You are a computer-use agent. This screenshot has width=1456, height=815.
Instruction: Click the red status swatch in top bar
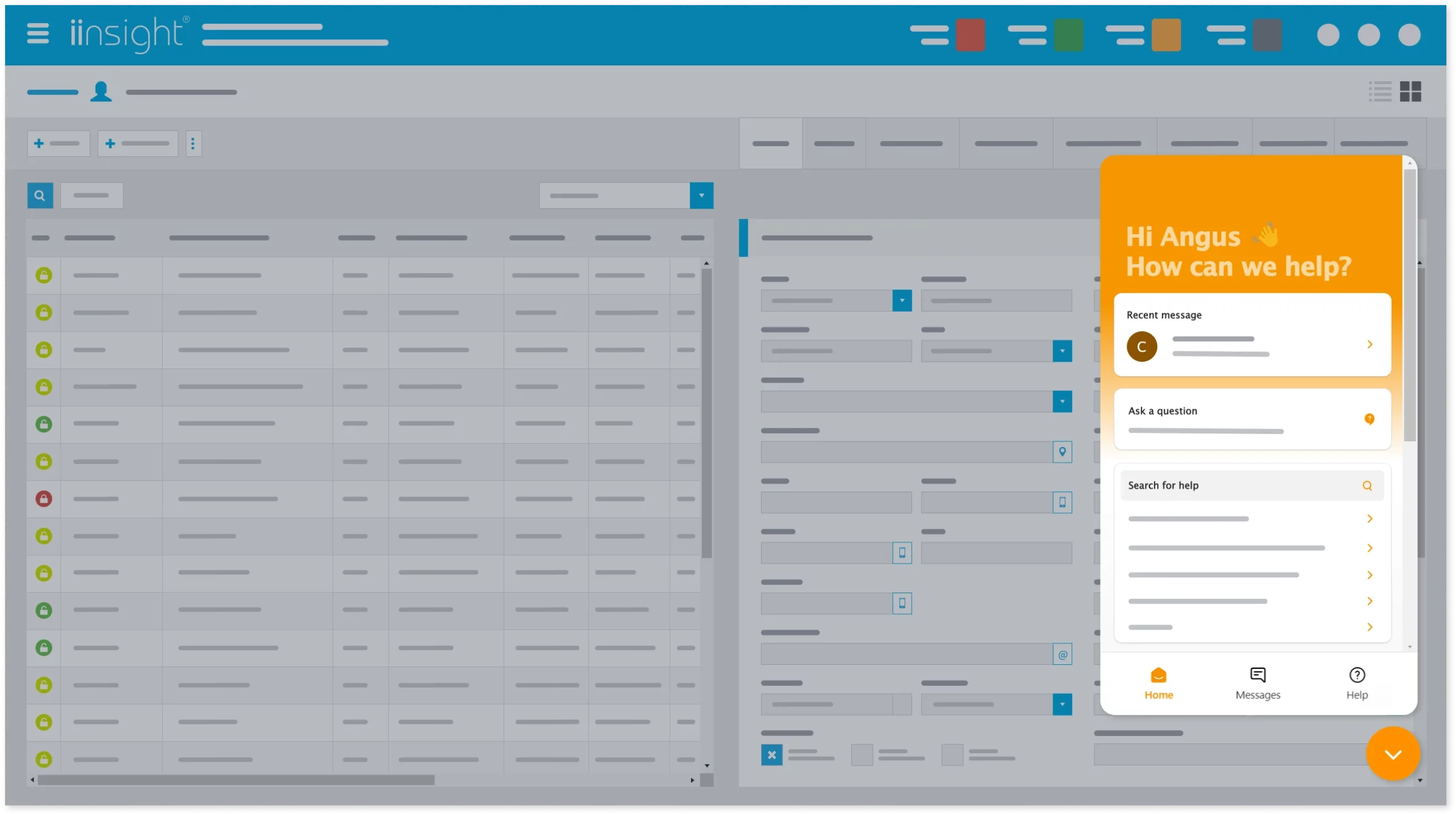pyautogui.click(x=970, y=34)
